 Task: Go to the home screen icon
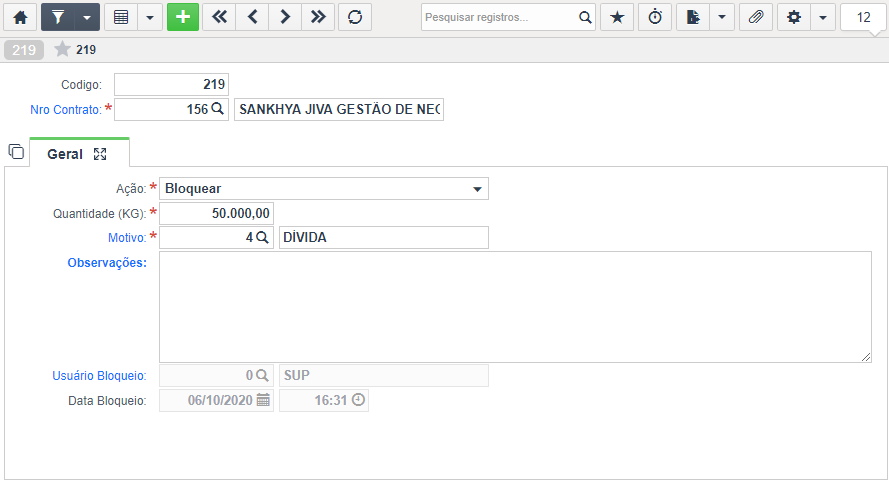(20, 17)
